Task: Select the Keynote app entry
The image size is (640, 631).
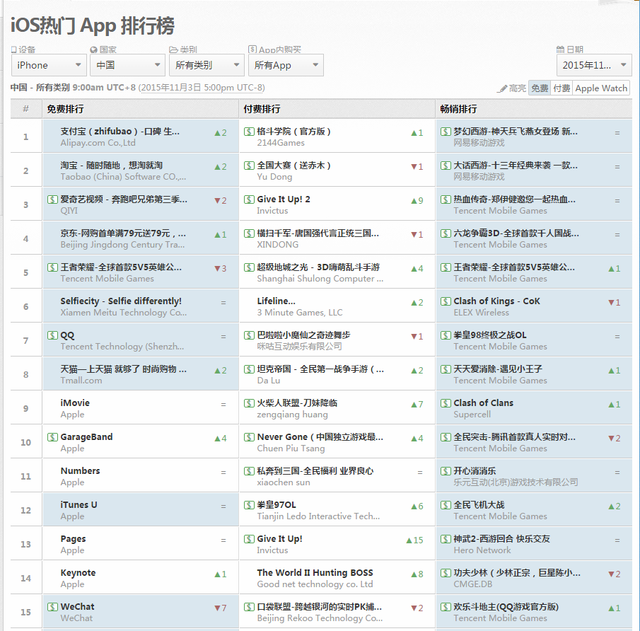Action: pyautogui.click(x=78, y=573)
